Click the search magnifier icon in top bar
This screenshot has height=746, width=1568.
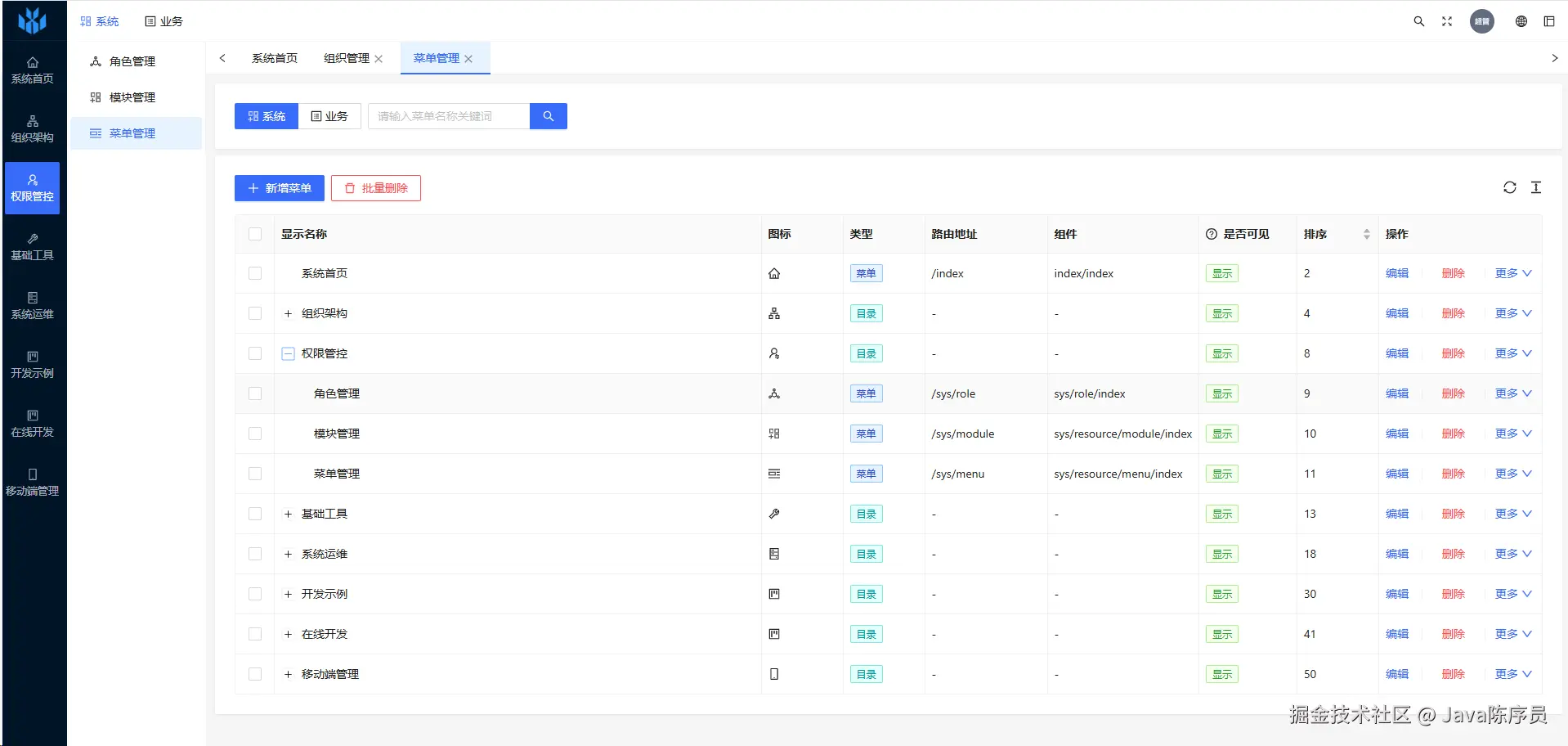[x=1419, y=21]
